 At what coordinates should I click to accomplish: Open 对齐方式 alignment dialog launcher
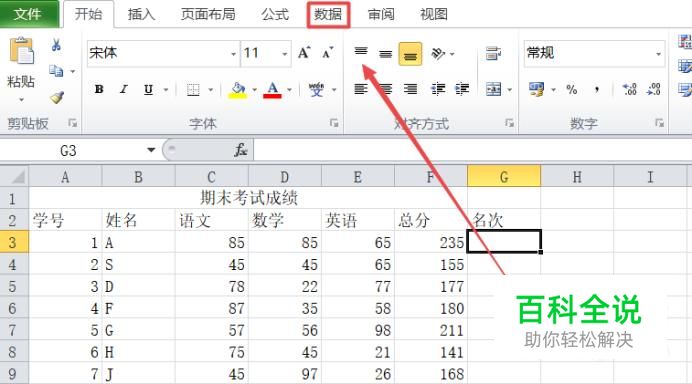[509, 123]
